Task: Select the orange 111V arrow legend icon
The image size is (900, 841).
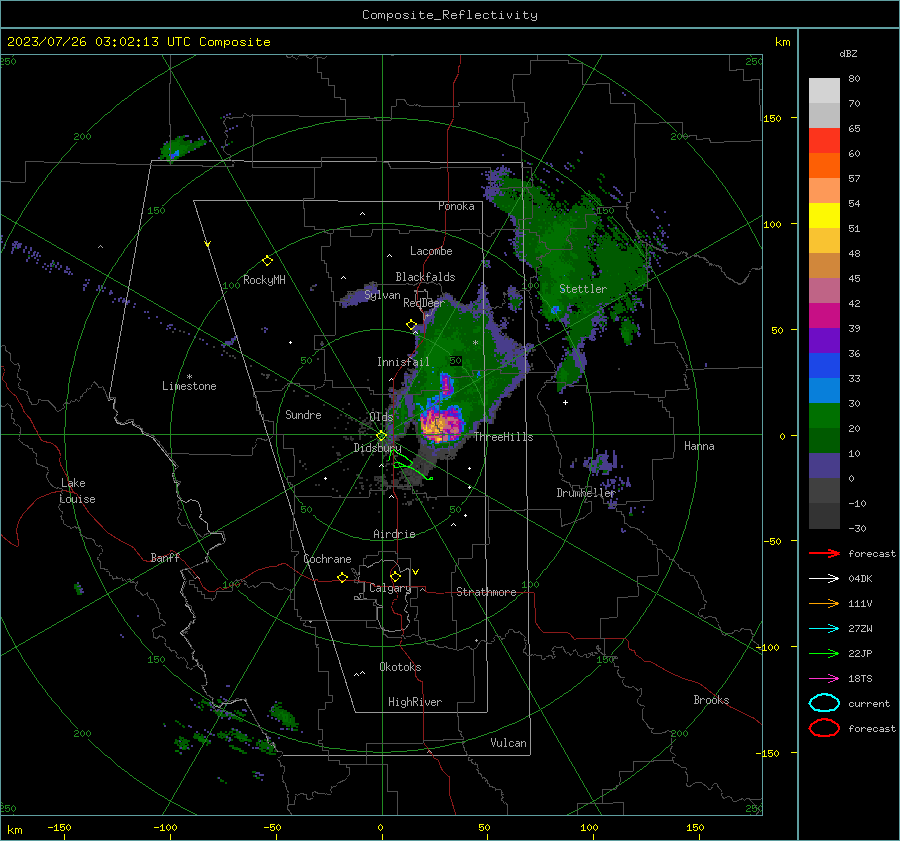Action: (x=824, y=603)
